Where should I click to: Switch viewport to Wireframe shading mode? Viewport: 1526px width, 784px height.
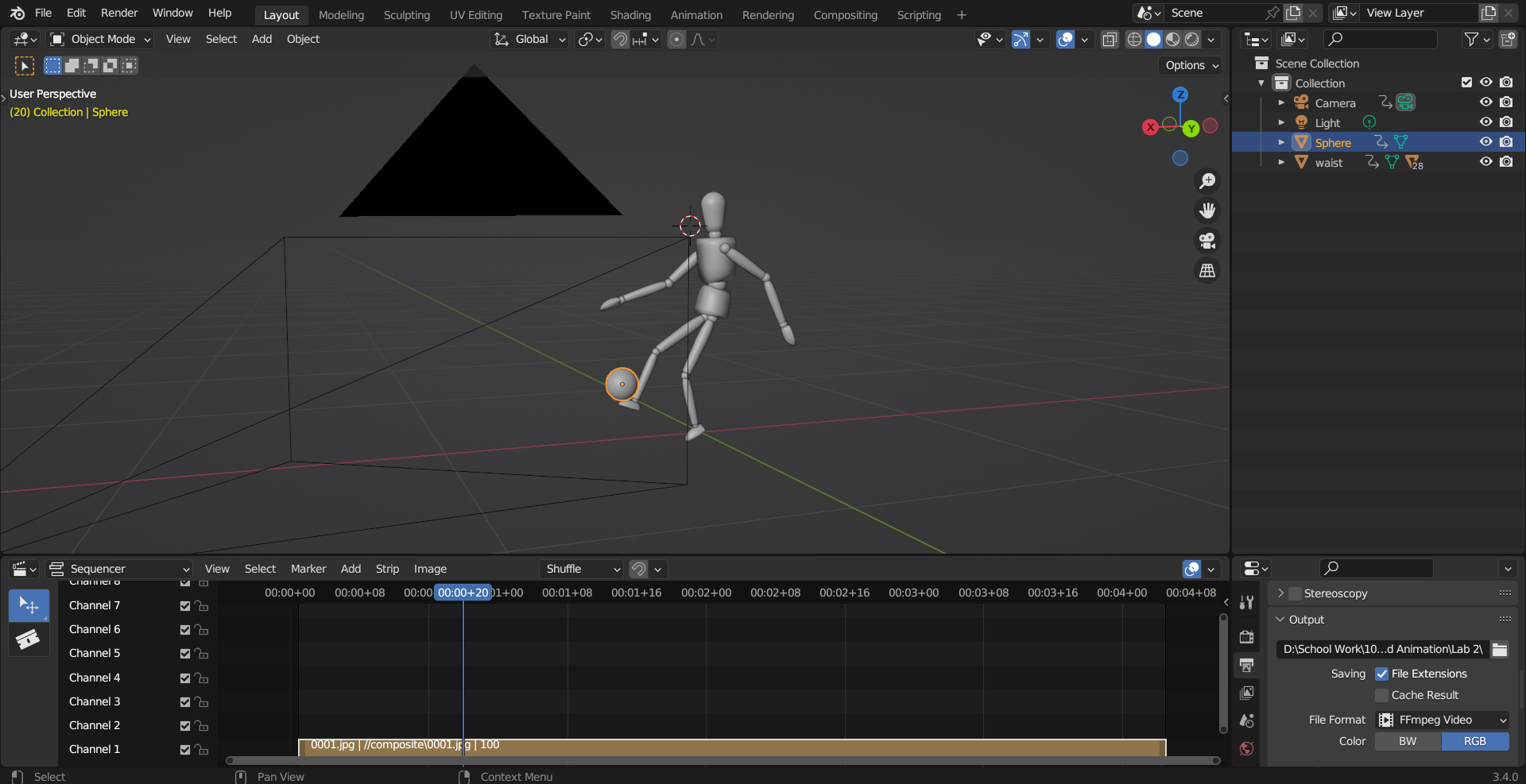tap(1134, 39)
